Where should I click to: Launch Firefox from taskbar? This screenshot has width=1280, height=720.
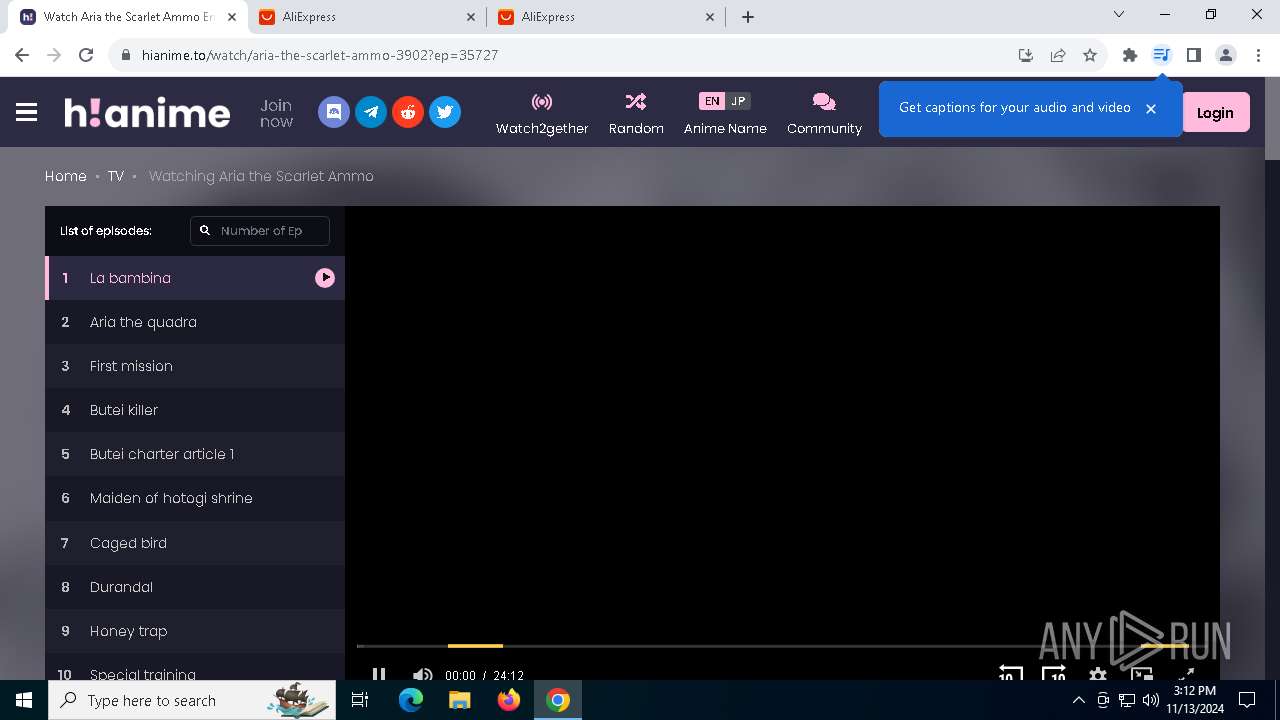click(508, 700)
